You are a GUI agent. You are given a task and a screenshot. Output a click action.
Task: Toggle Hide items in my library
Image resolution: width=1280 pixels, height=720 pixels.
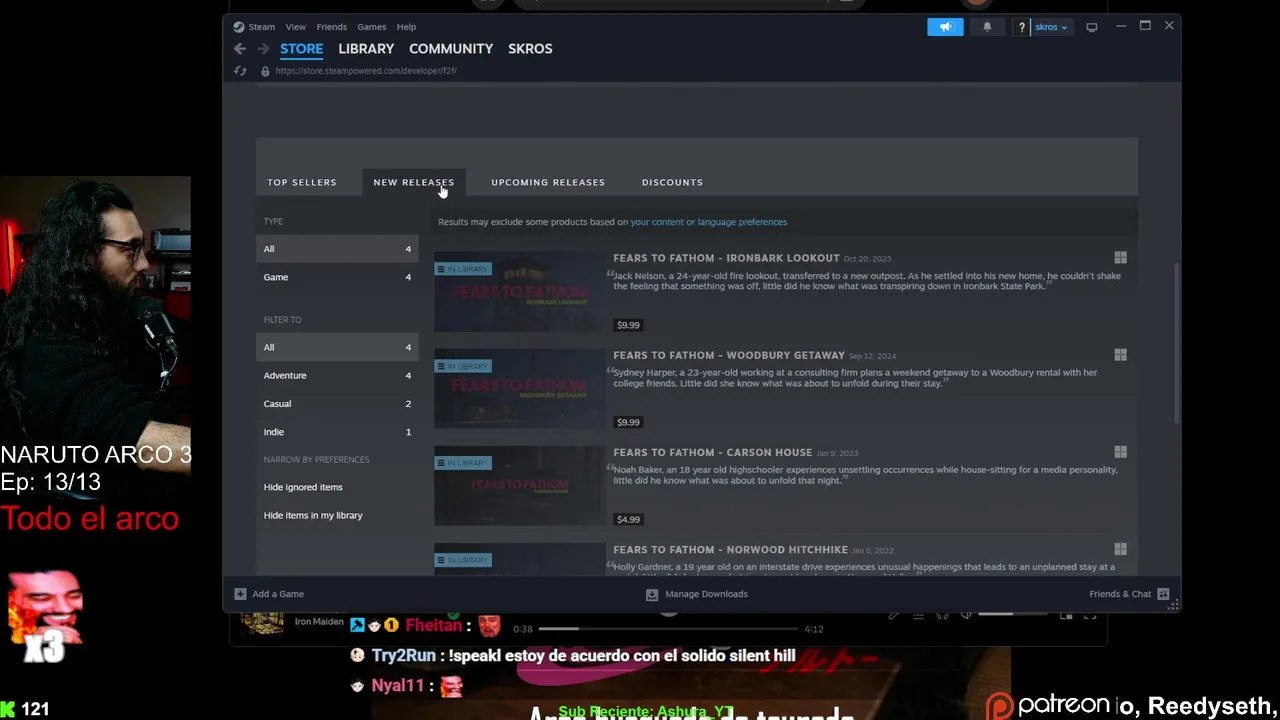pyautogui.click(x=313, y=515)
